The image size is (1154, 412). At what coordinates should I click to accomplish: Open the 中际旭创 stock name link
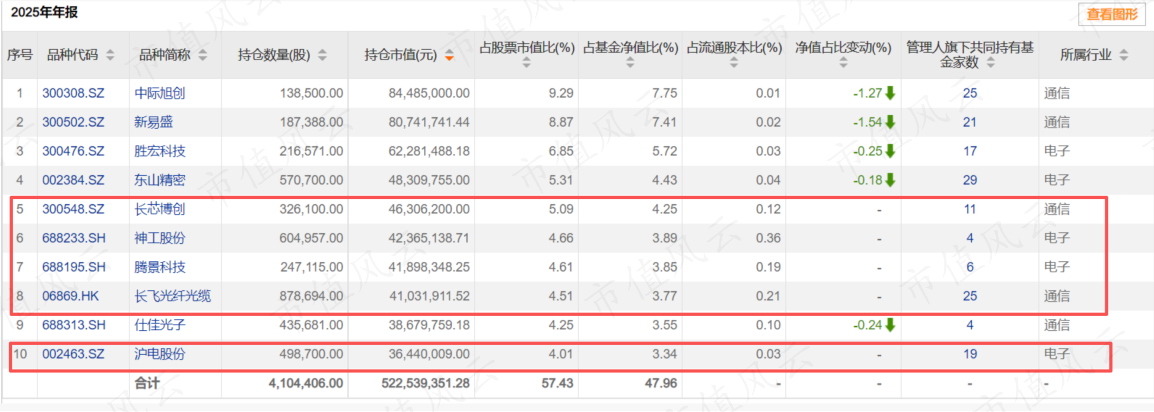pos(160,94)
